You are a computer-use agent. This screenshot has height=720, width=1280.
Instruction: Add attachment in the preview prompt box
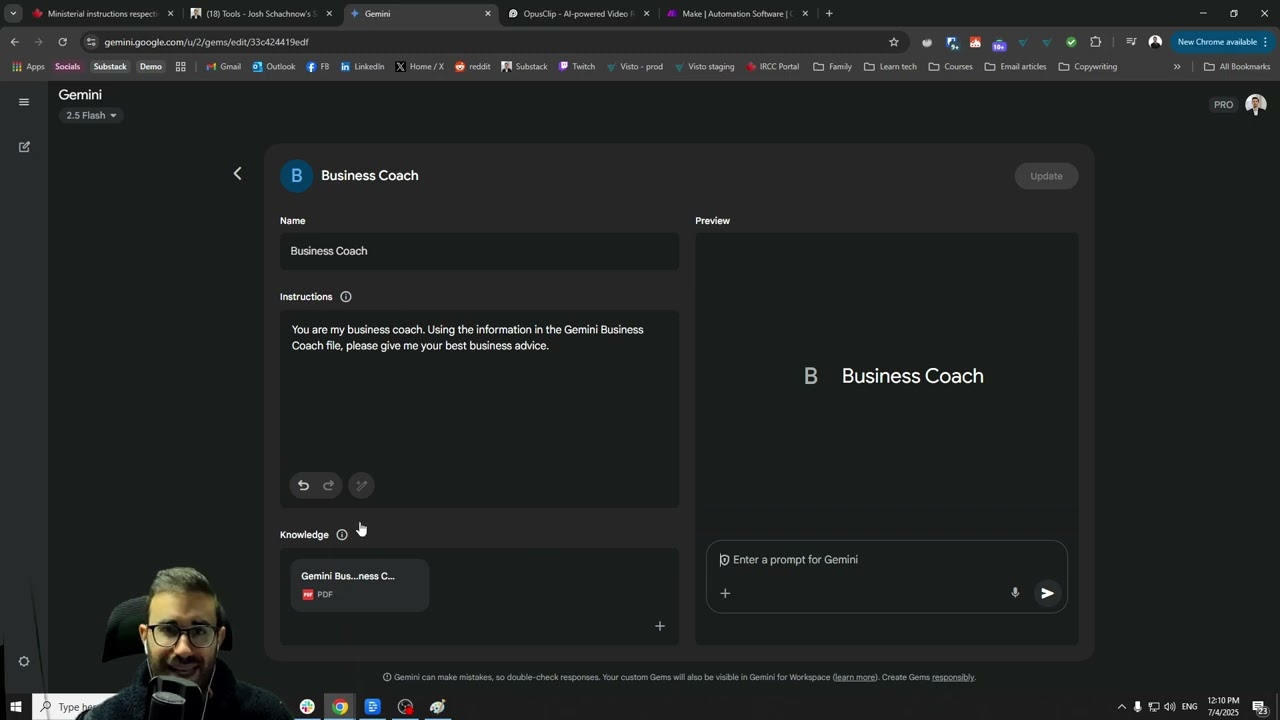pos(725,593)
